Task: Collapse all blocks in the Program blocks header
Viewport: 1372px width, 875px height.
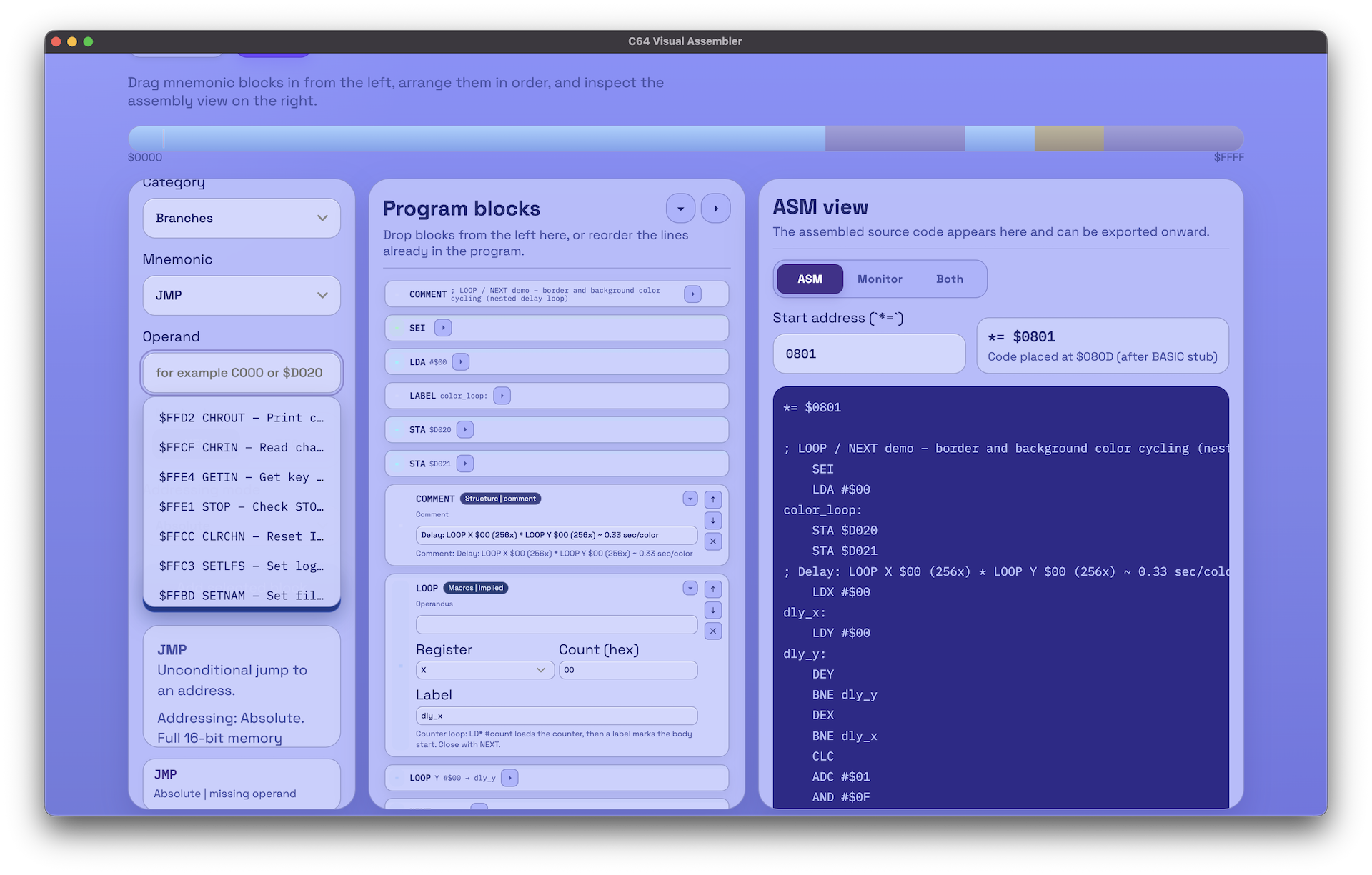Action: (680, 209)
